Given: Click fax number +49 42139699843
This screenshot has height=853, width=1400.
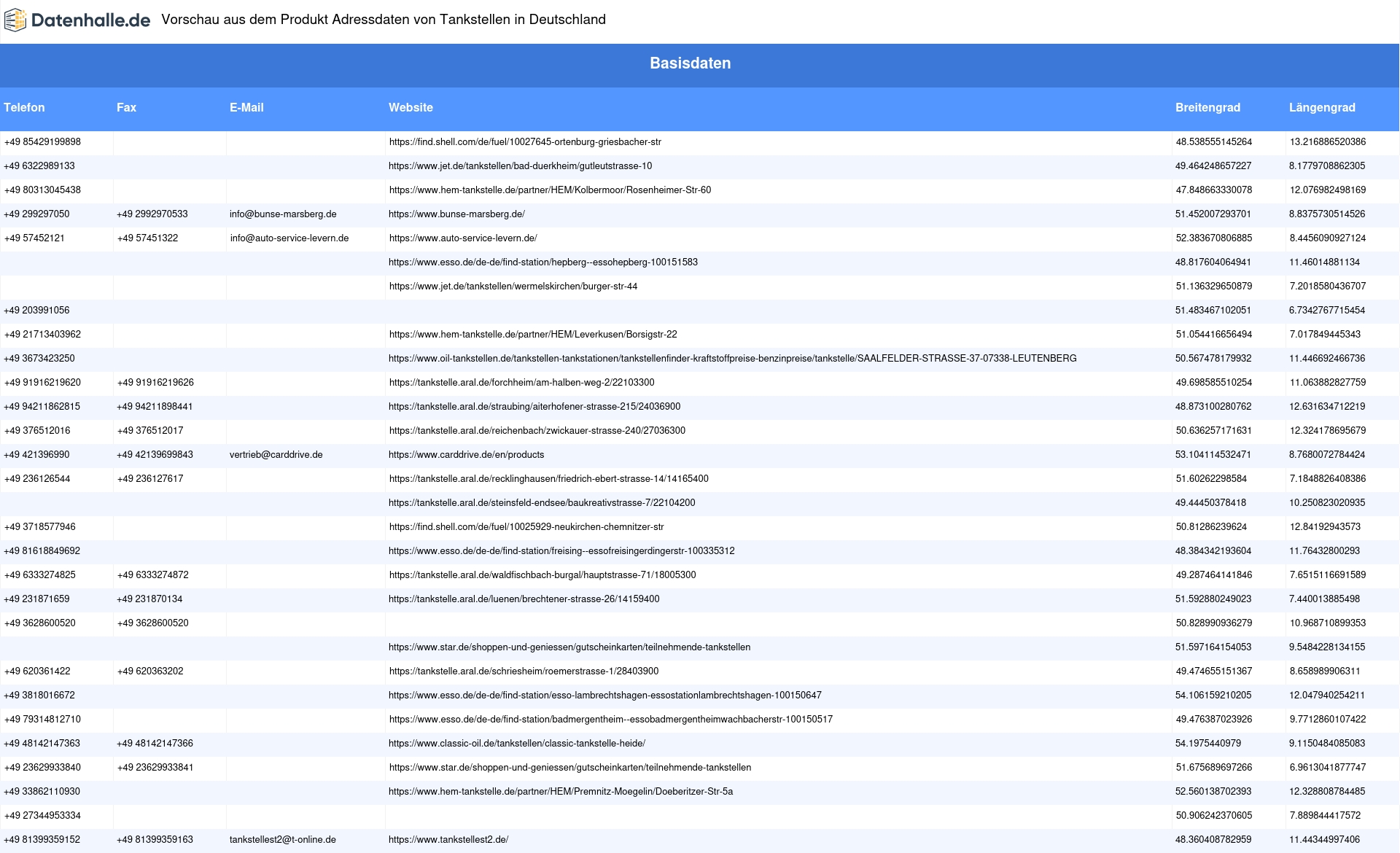Looking at the screenshot, I should 155,455.
